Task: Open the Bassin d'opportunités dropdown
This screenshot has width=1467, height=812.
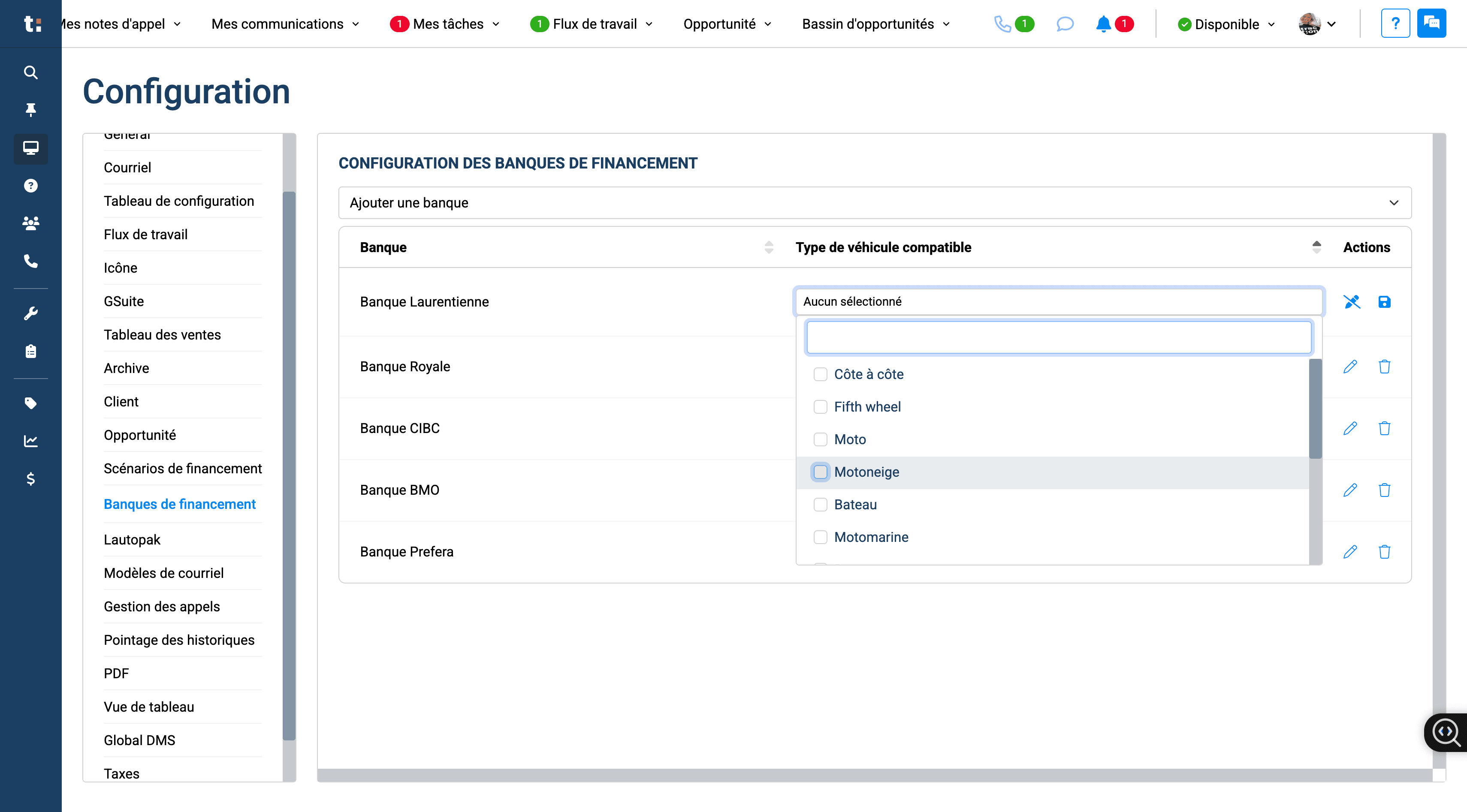Action: pos(876,24)
